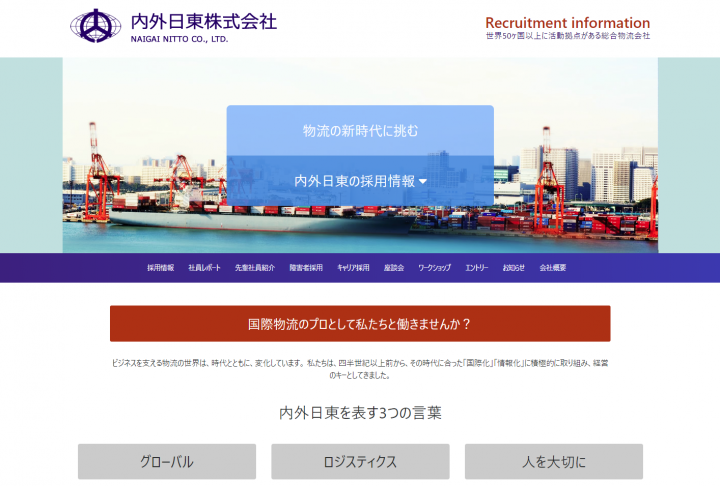Select the ロジスティクス button
This screenshot has width=720, height=486.
coord(360,461)
